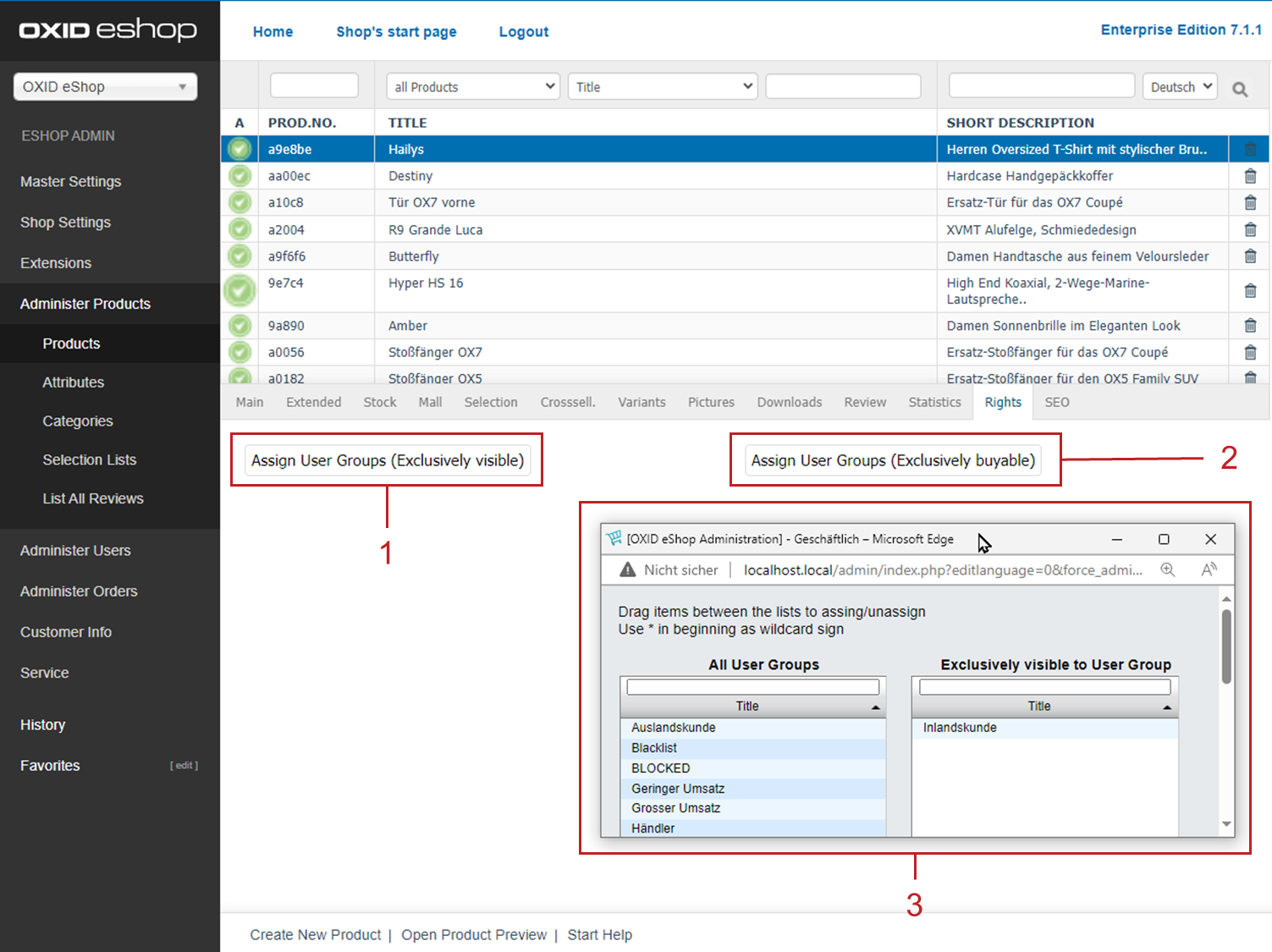Switch to the SEO tab

(x=1056, y=402)
